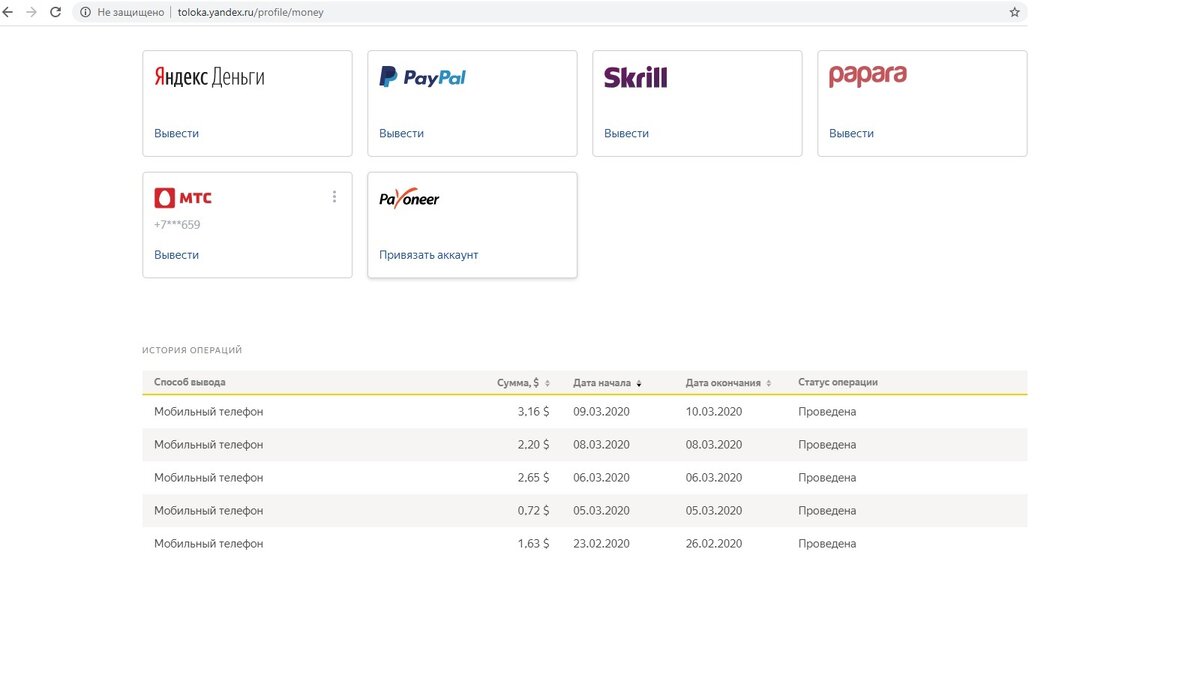Image resolution: width=1200 pixels, height=675 pixels.
Task: Open site info 'Не защищено' icon
Action: point(86,12)
